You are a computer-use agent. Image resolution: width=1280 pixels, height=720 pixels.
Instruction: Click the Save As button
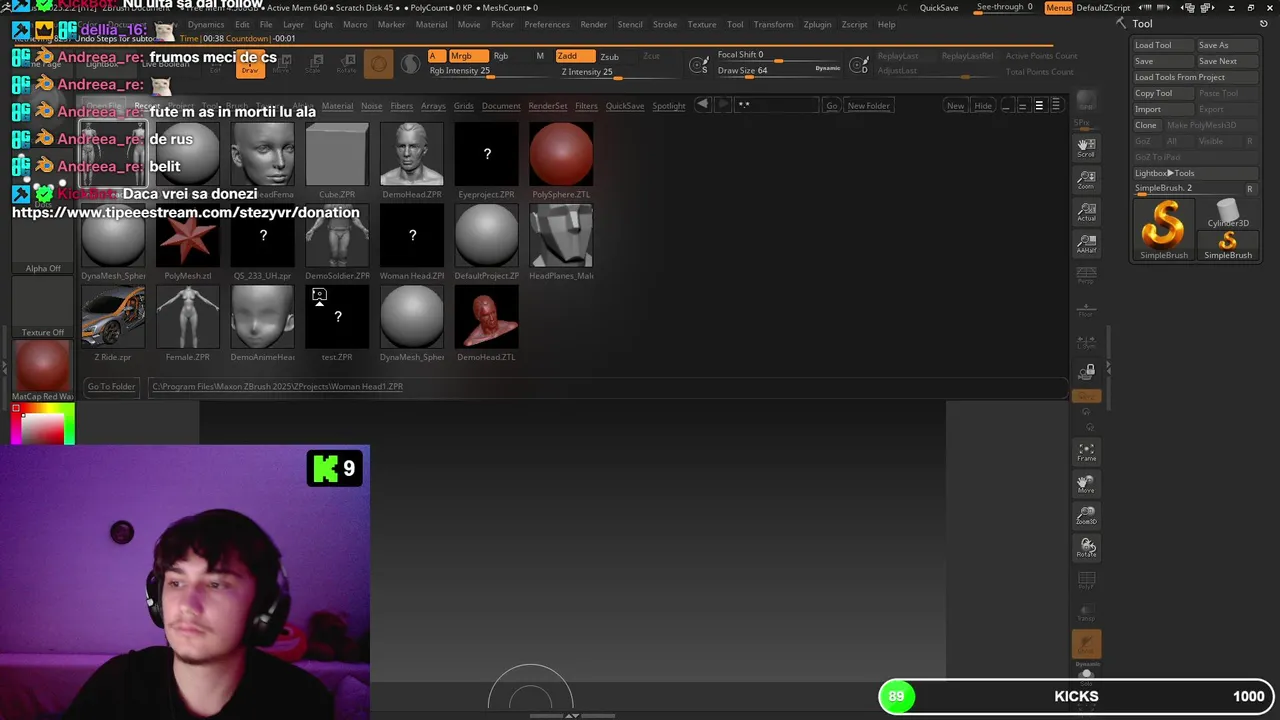[1226, 45]
